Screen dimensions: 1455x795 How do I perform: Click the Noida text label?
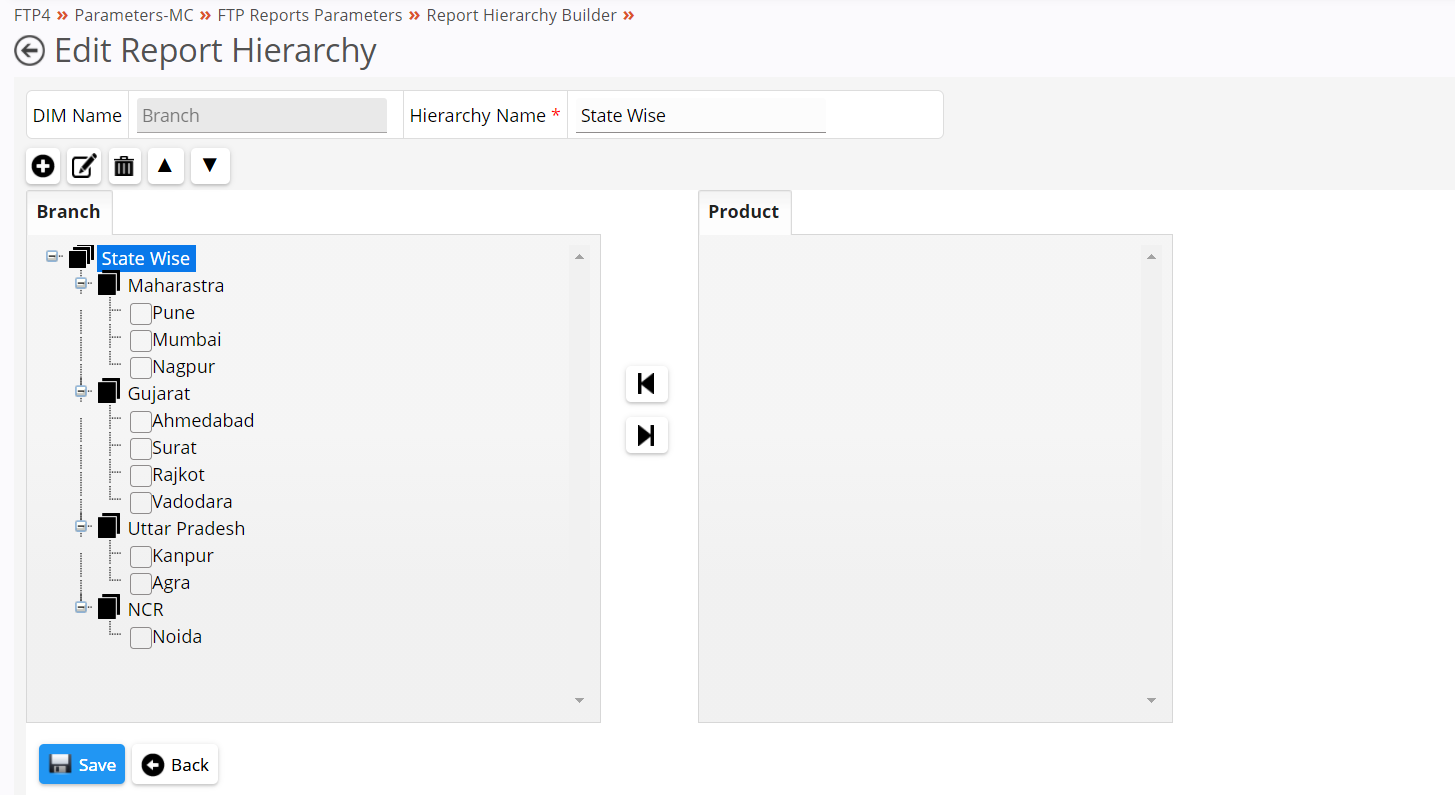tap(177, 637)
